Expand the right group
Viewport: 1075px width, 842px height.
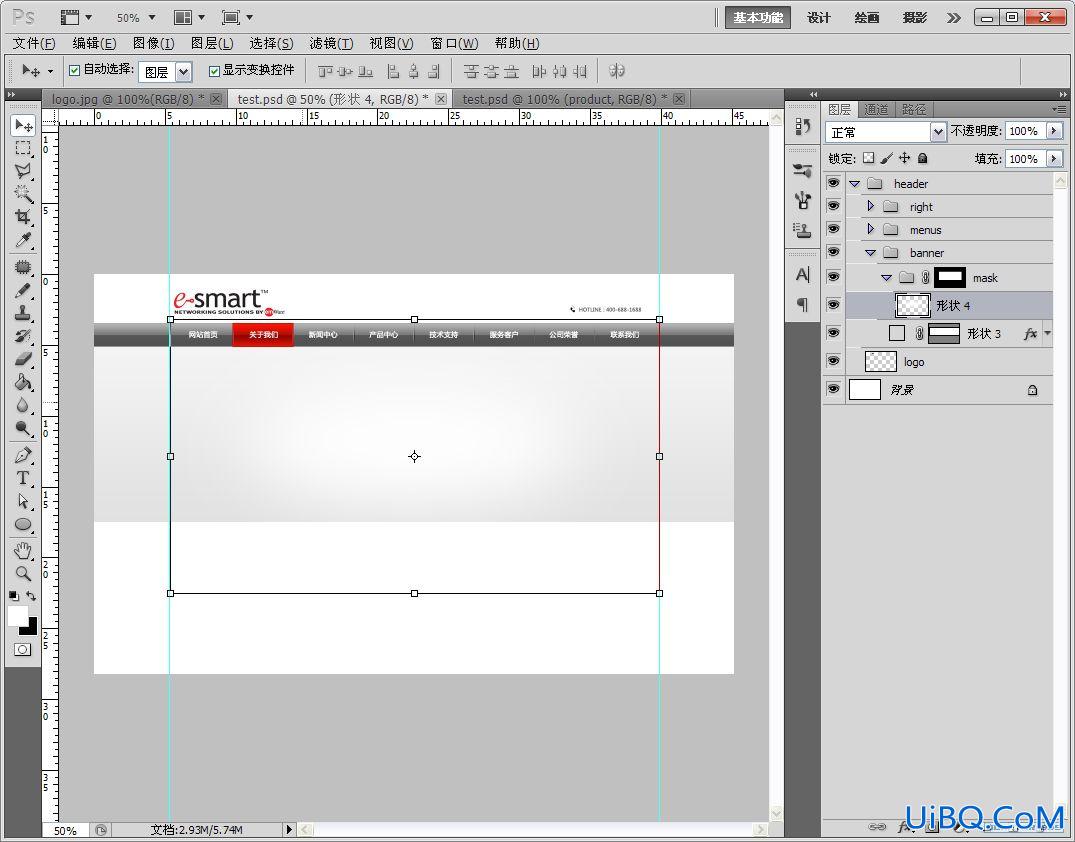pyautogui.click(x=871, y=206)
